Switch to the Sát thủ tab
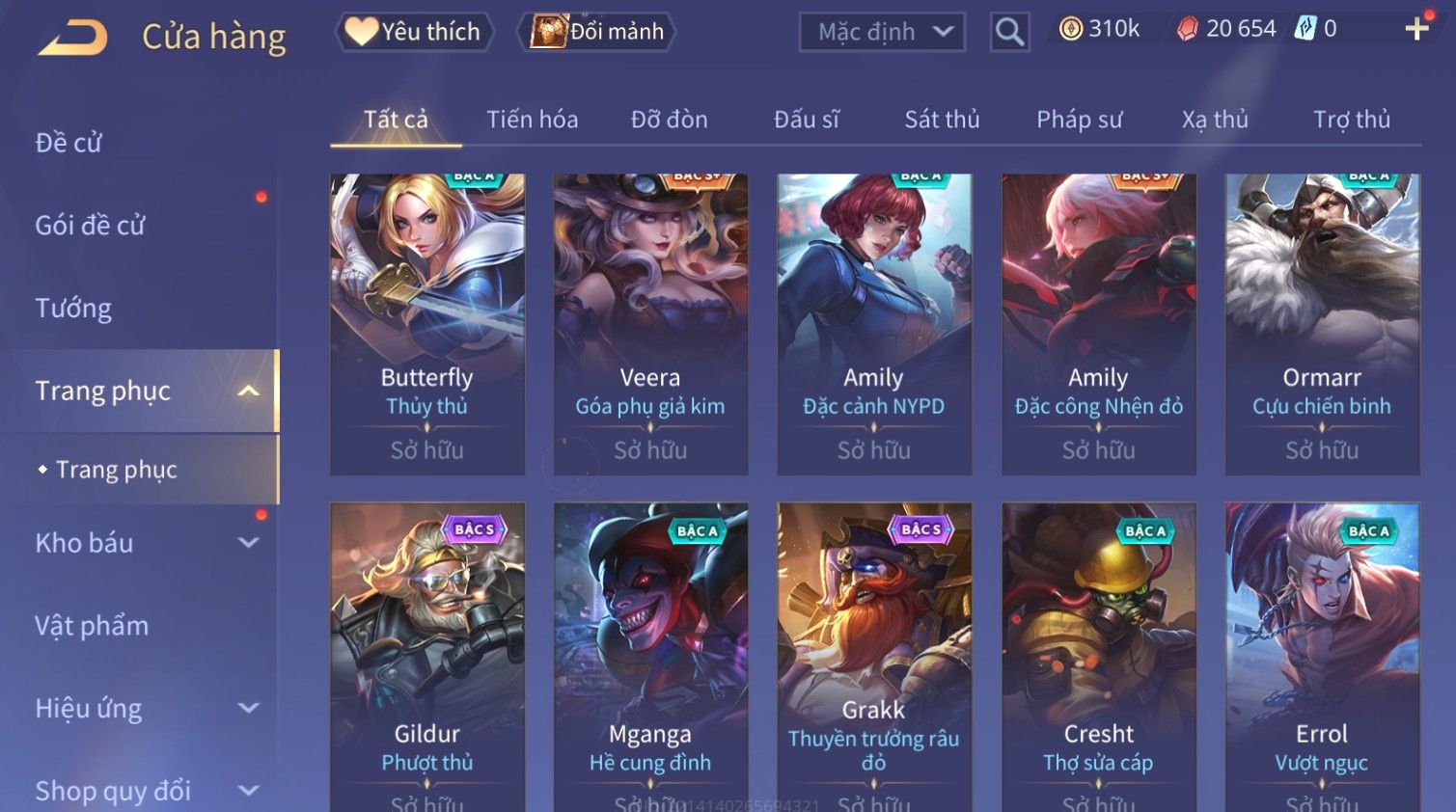 942,120
